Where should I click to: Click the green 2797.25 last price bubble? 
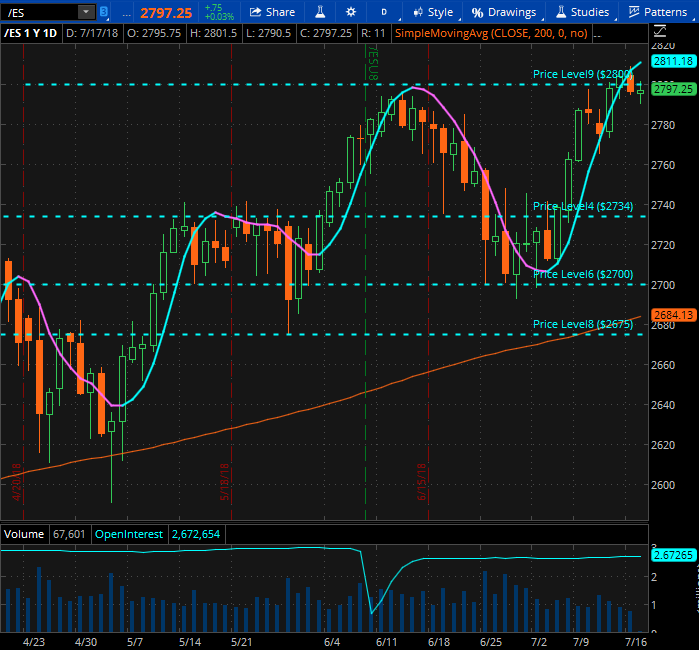674,89
